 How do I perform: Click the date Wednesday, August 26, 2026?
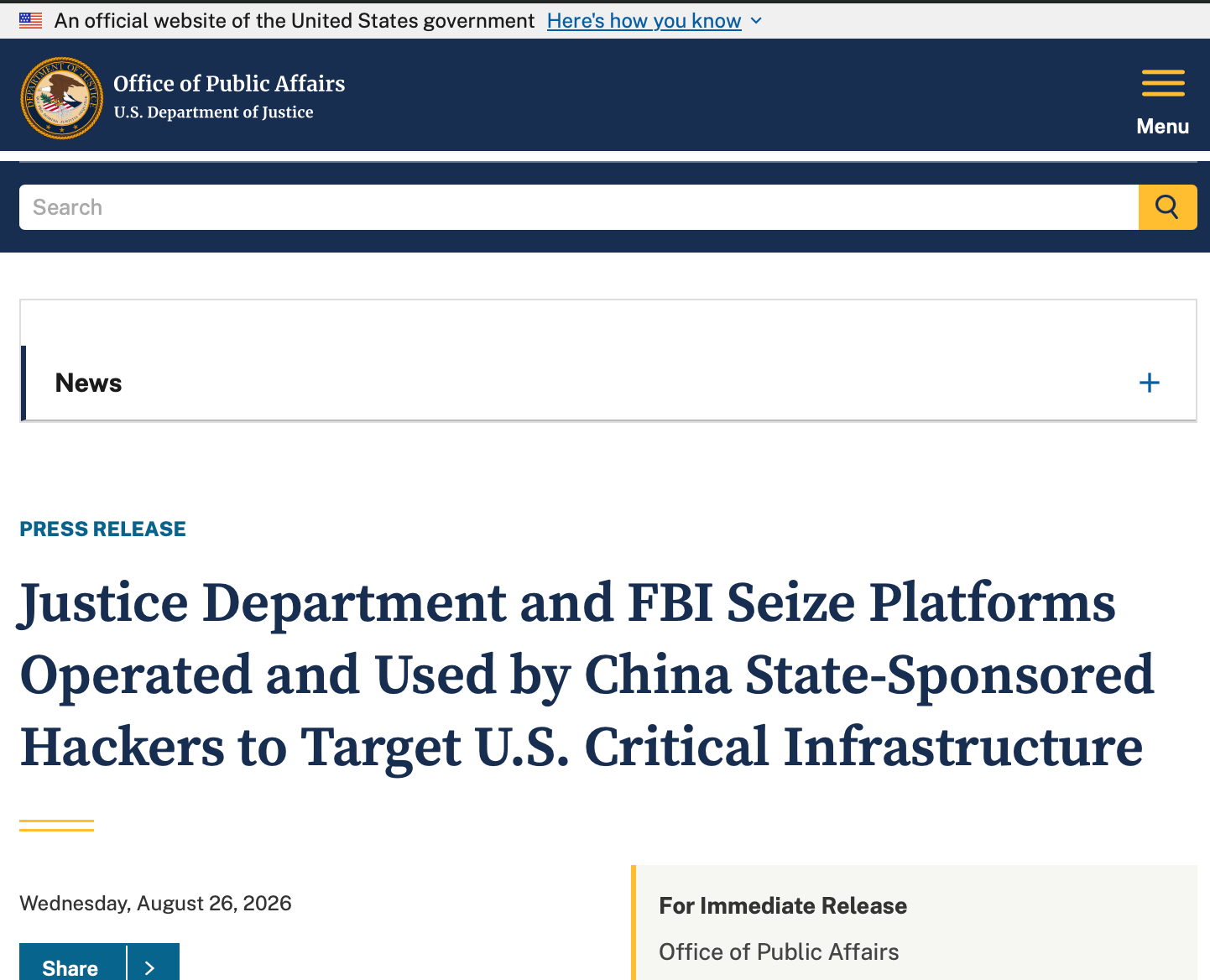click(155, 904)
